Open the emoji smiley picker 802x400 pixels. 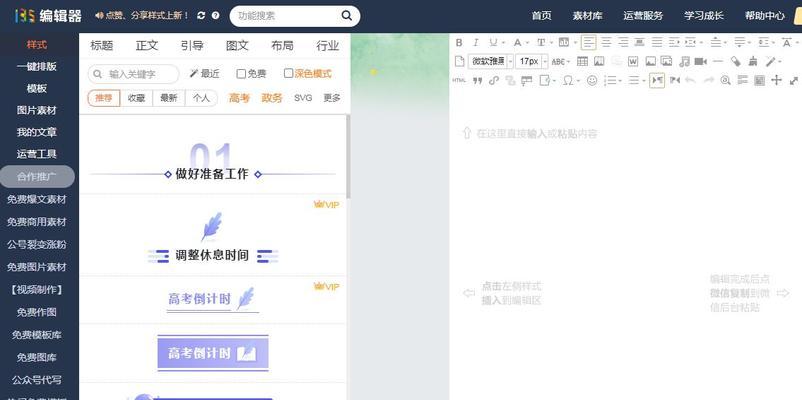pyautogui.click(x=592, y=80)
